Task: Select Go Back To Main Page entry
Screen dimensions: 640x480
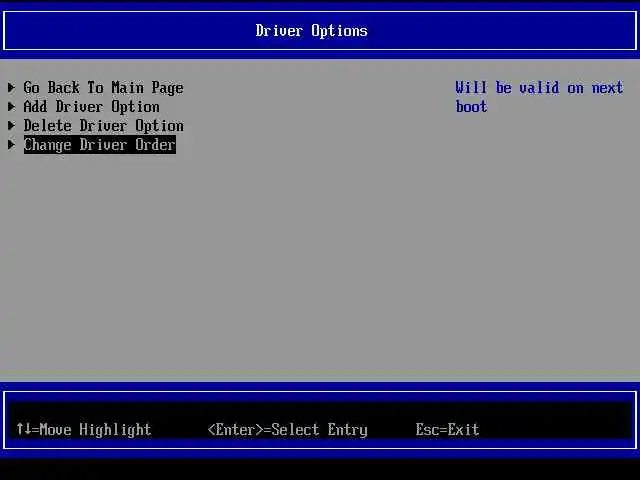Action: click(x=104, y=88)
